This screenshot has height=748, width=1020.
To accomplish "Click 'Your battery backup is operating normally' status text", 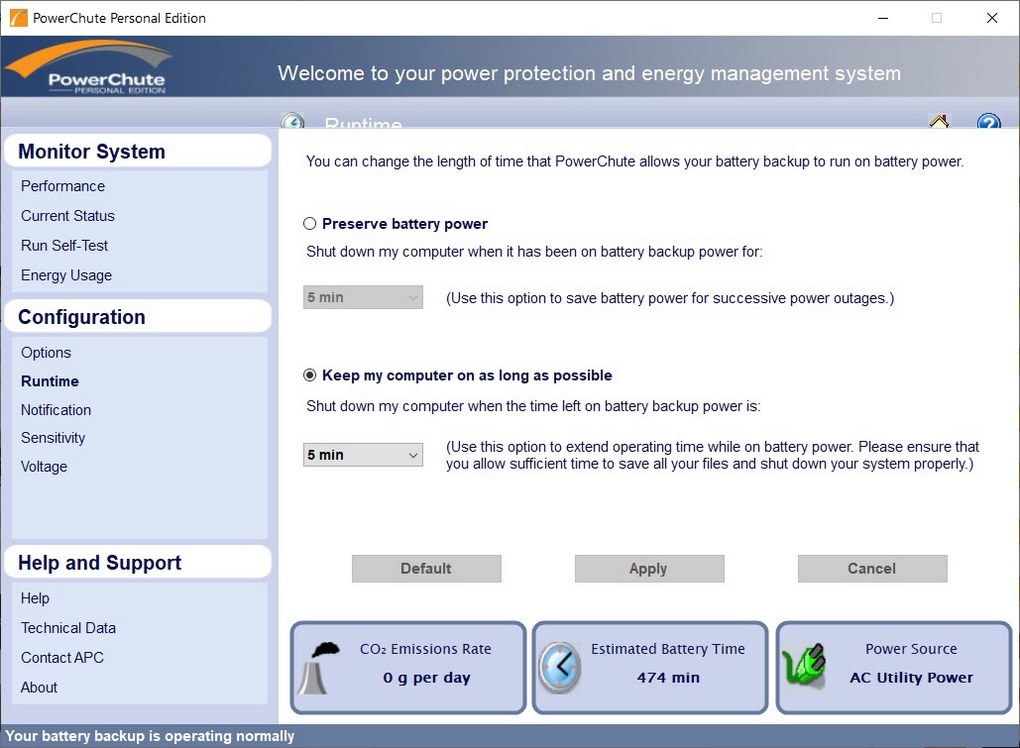I will pos(150,736).
